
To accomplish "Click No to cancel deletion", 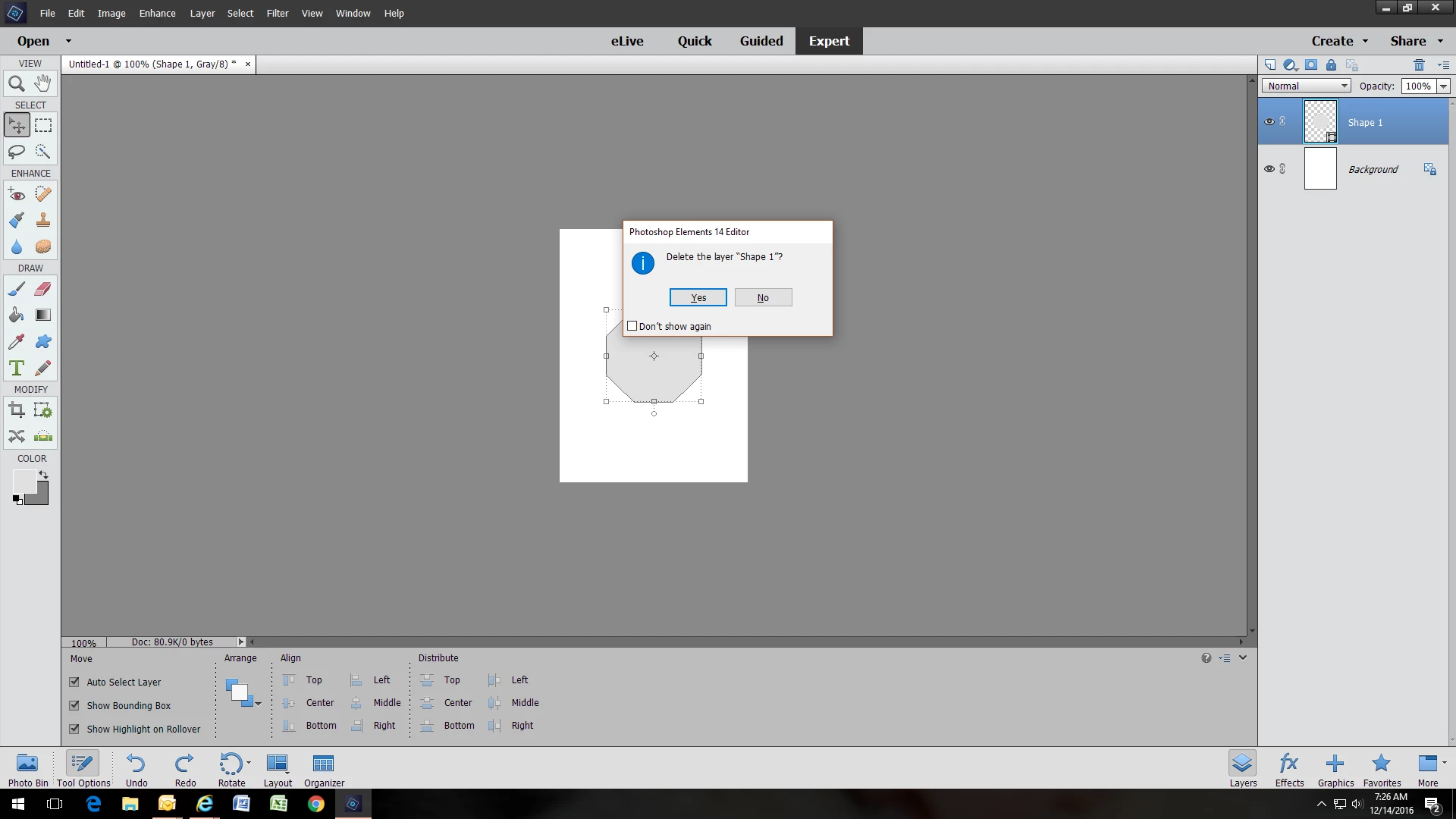I will [x=763, y=298].
